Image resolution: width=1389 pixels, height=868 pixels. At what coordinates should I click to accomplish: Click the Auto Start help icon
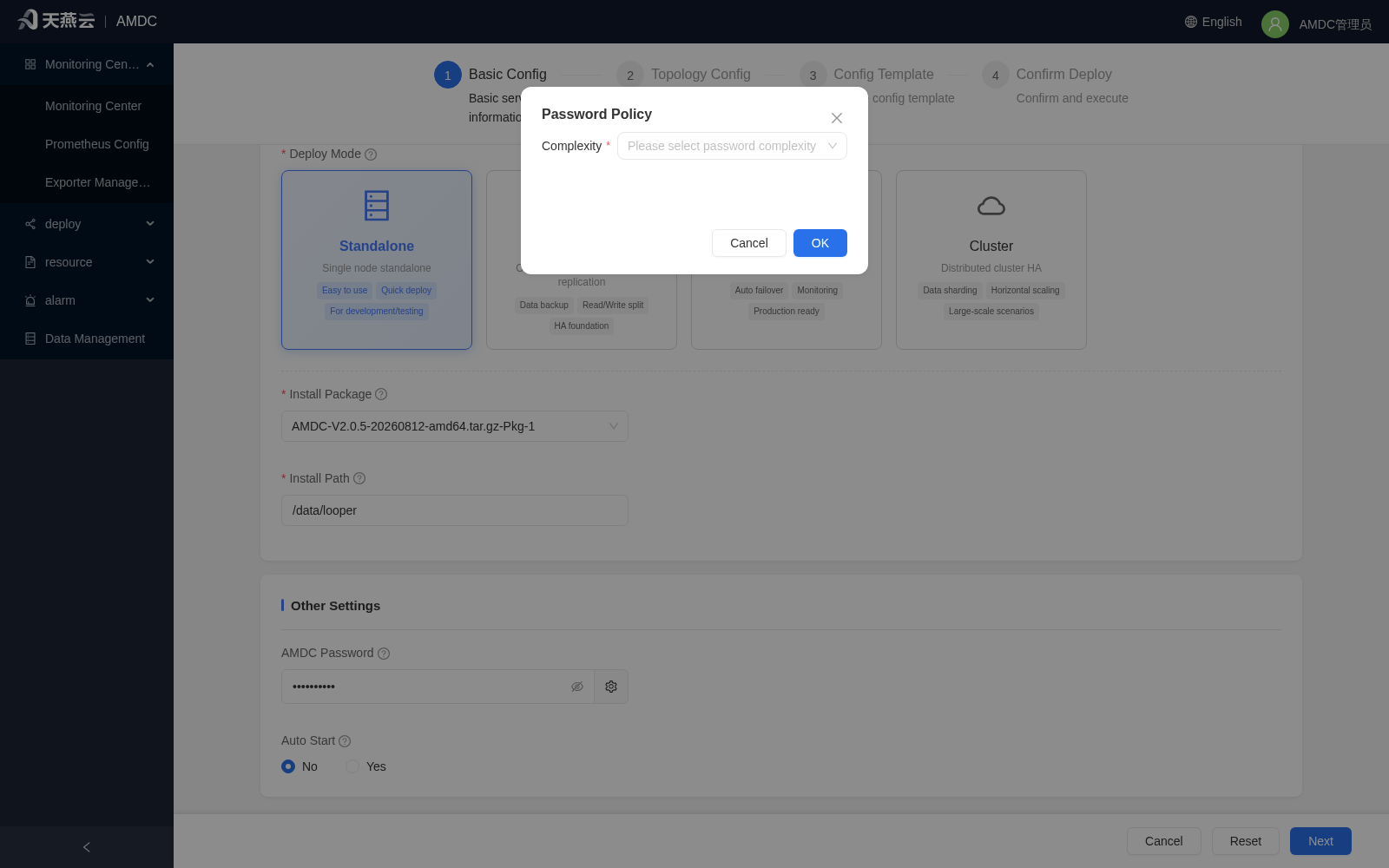click(345, 741)
